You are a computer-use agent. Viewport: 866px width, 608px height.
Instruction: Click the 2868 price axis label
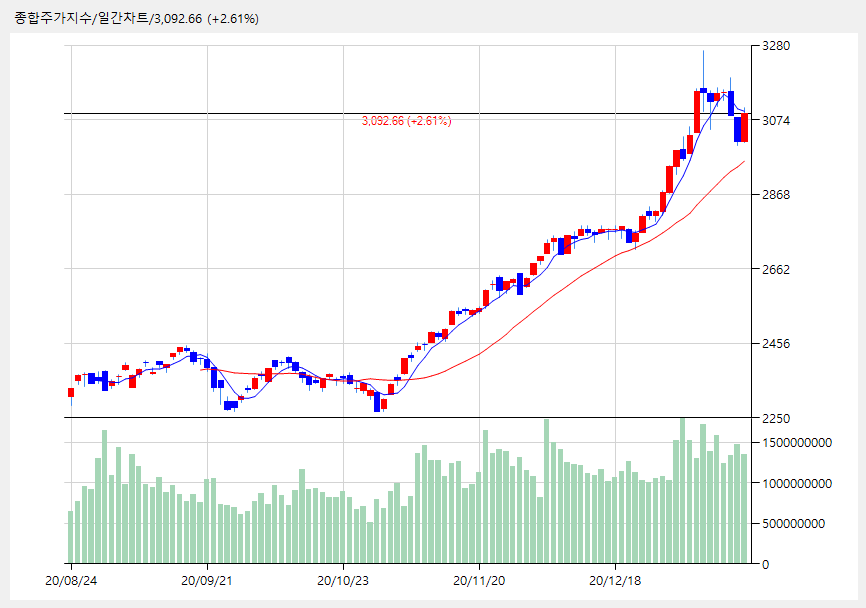pyautogui.click(x=776, y=195)
